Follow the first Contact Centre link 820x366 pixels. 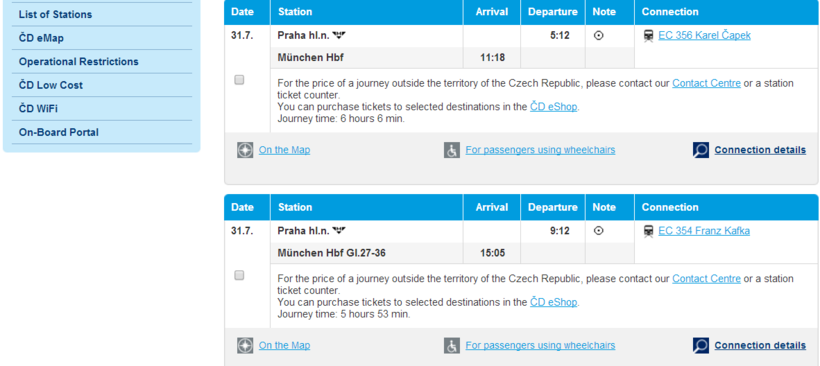[x=707, y=83]
